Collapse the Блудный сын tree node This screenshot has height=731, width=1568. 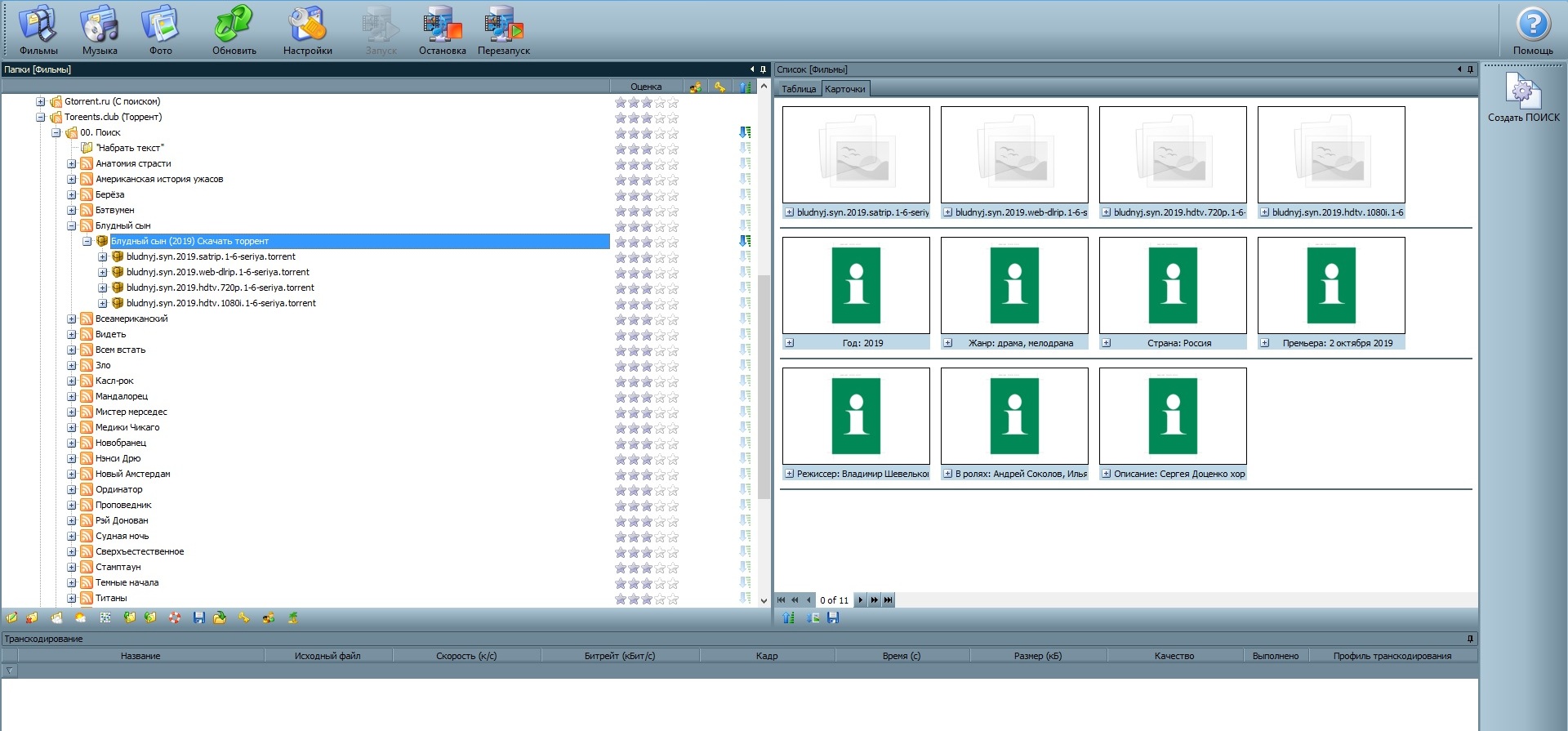click(x=71, y=226)
